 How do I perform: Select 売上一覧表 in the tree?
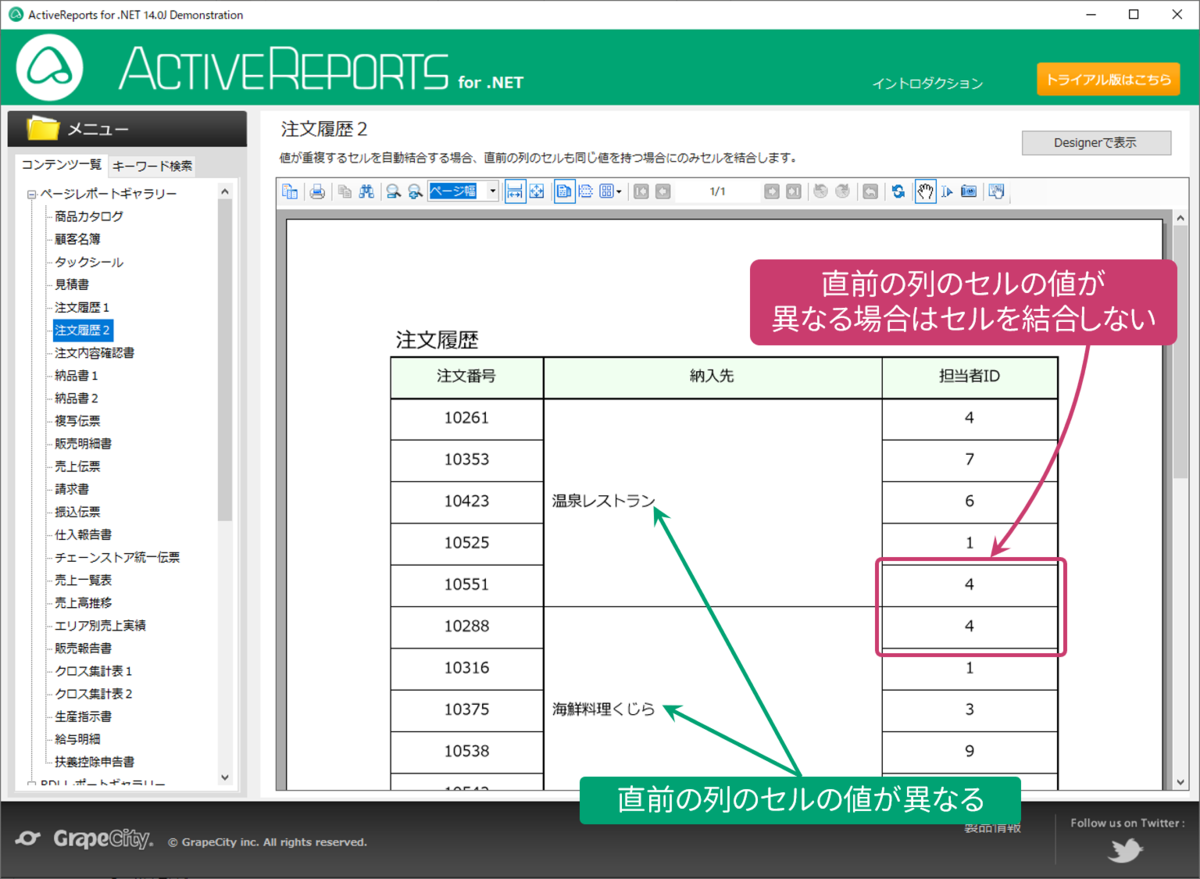[x=83, y=580]
